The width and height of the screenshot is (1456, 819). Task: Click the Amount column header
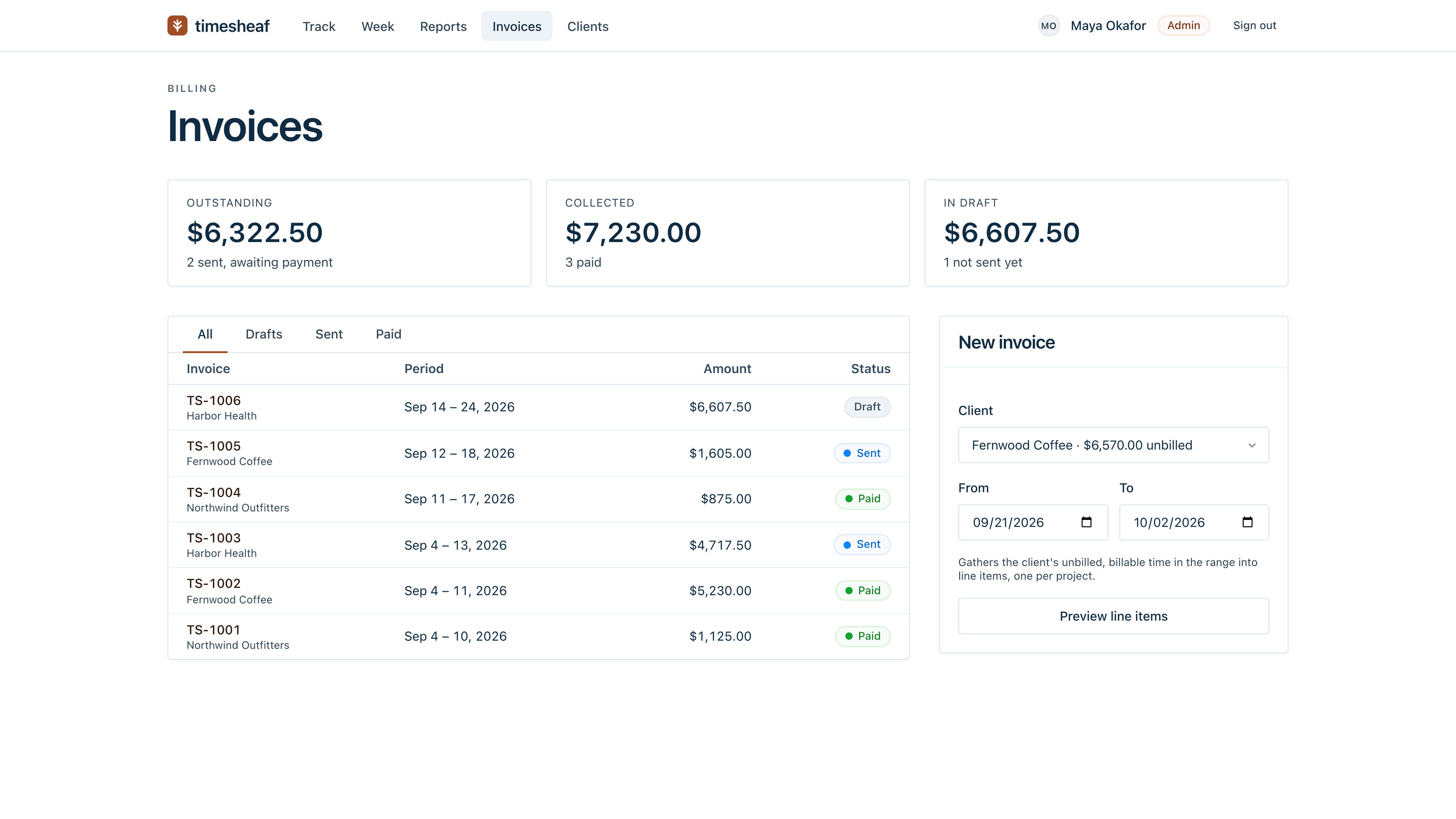click(x=727, y=369)
